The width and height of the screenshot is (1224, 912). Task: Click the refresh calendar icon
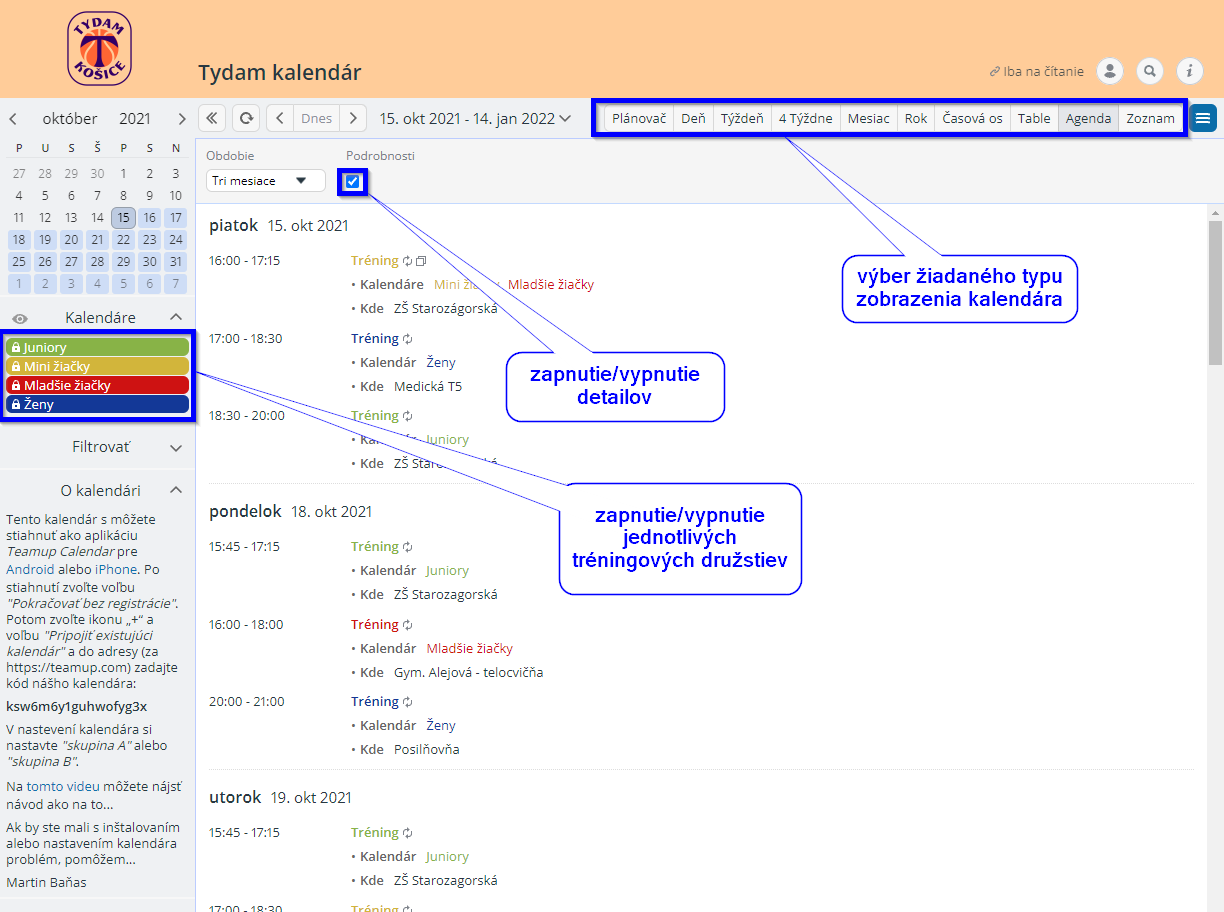(246, 118)
